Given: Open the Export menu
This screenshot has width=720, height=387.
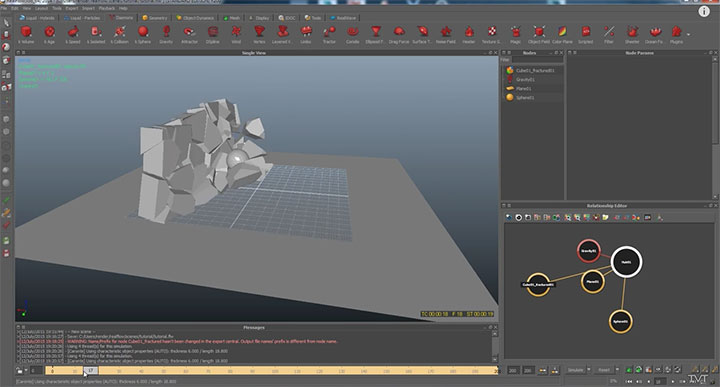Looking at the screenshot, I should point(72,8).
